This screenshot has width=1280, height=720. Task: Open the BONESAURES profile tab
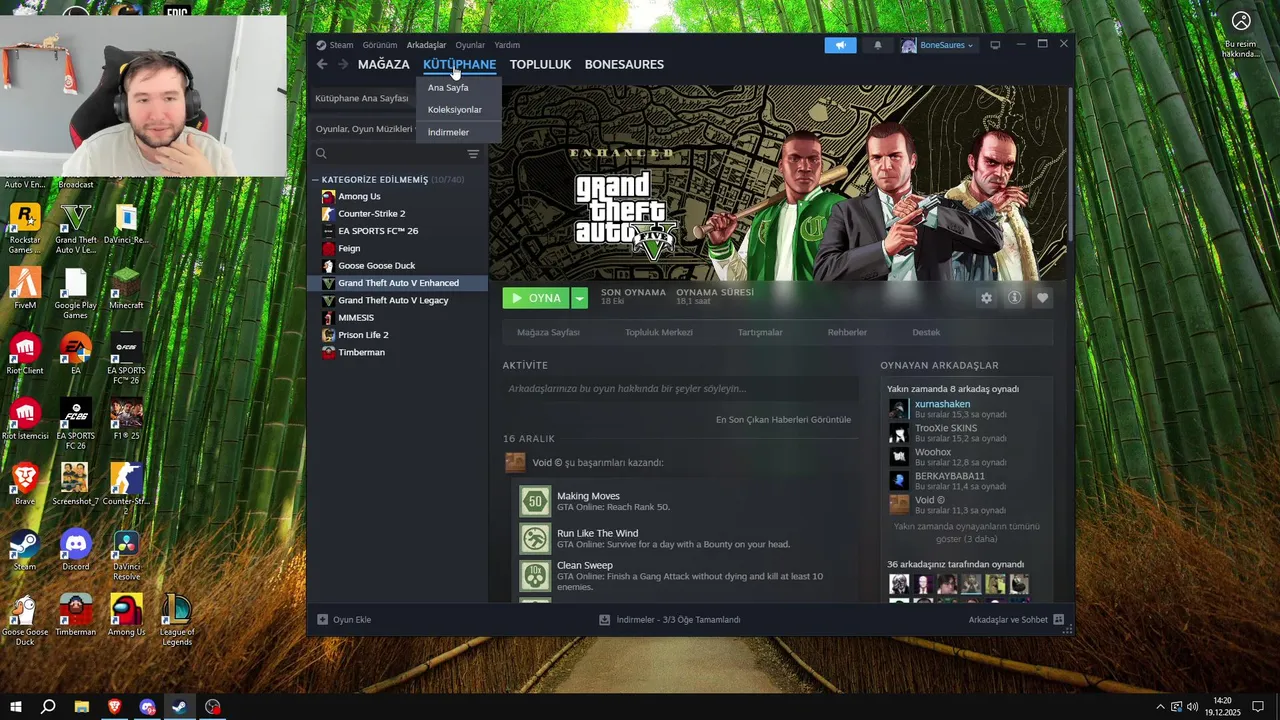[x=624, y=64]
